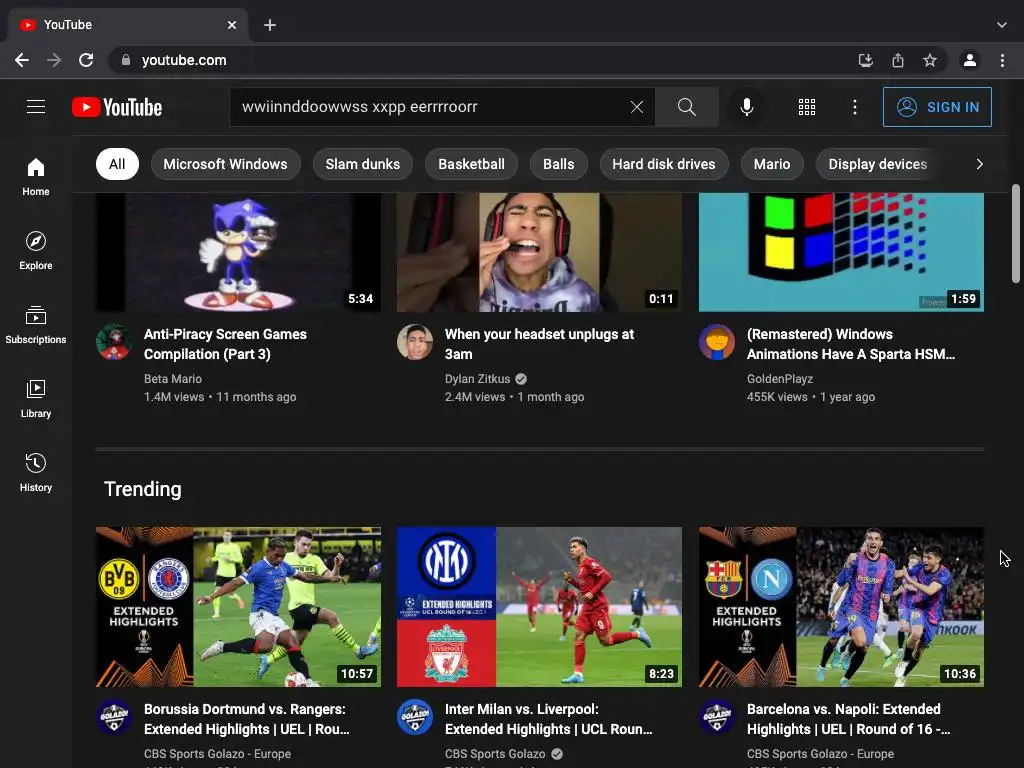
Task: Click the magnifier search button
Action: [686, 106]
